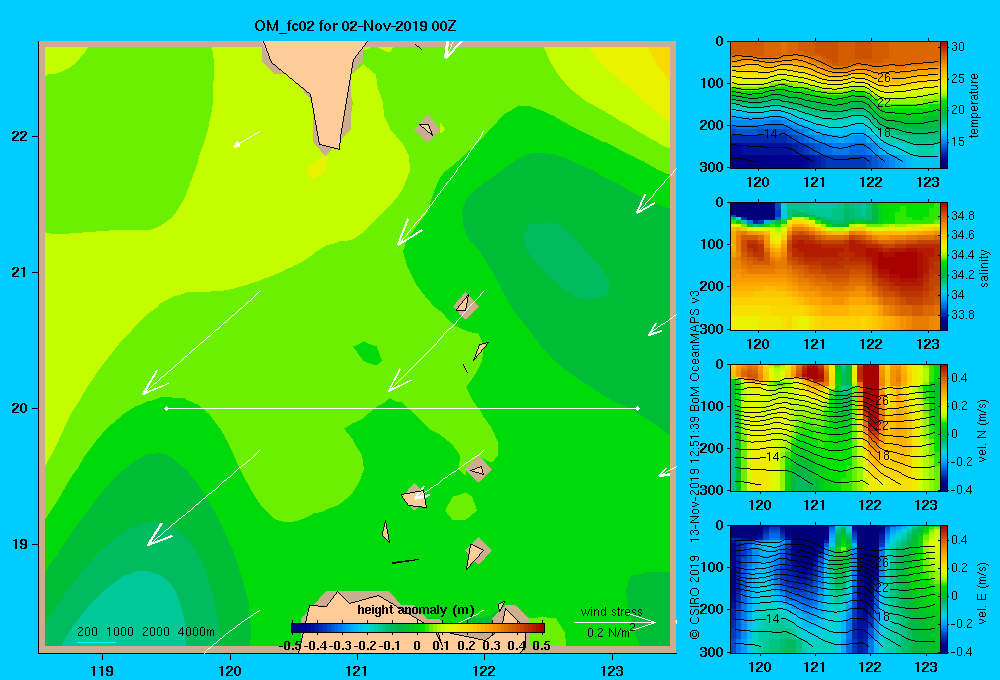1000x680 pixels.
Task: Click the eastern endpoint marker of the transect line
Action: (x=637, y=408)
